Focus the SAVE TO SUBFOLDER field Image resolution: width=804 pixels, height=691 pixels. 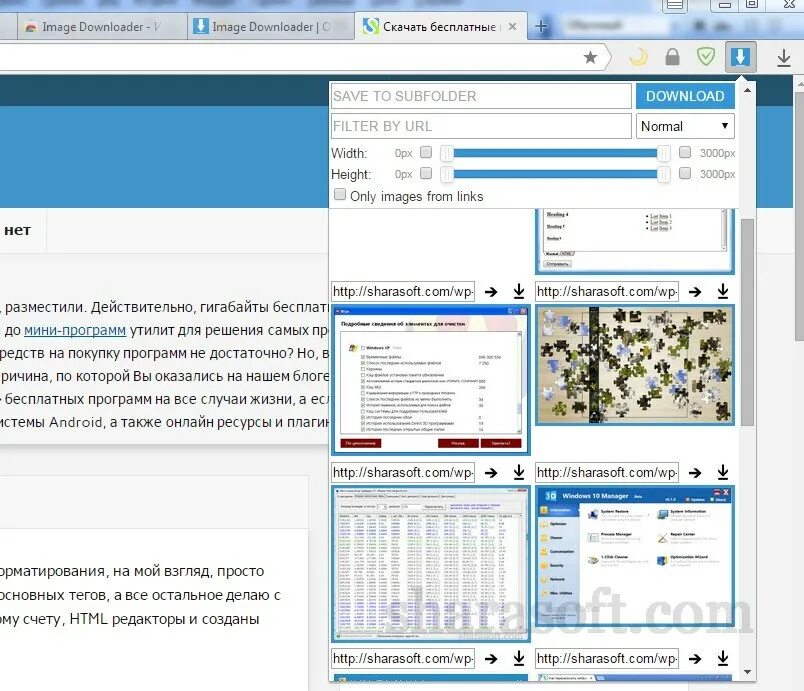click(x=481, y=96)
